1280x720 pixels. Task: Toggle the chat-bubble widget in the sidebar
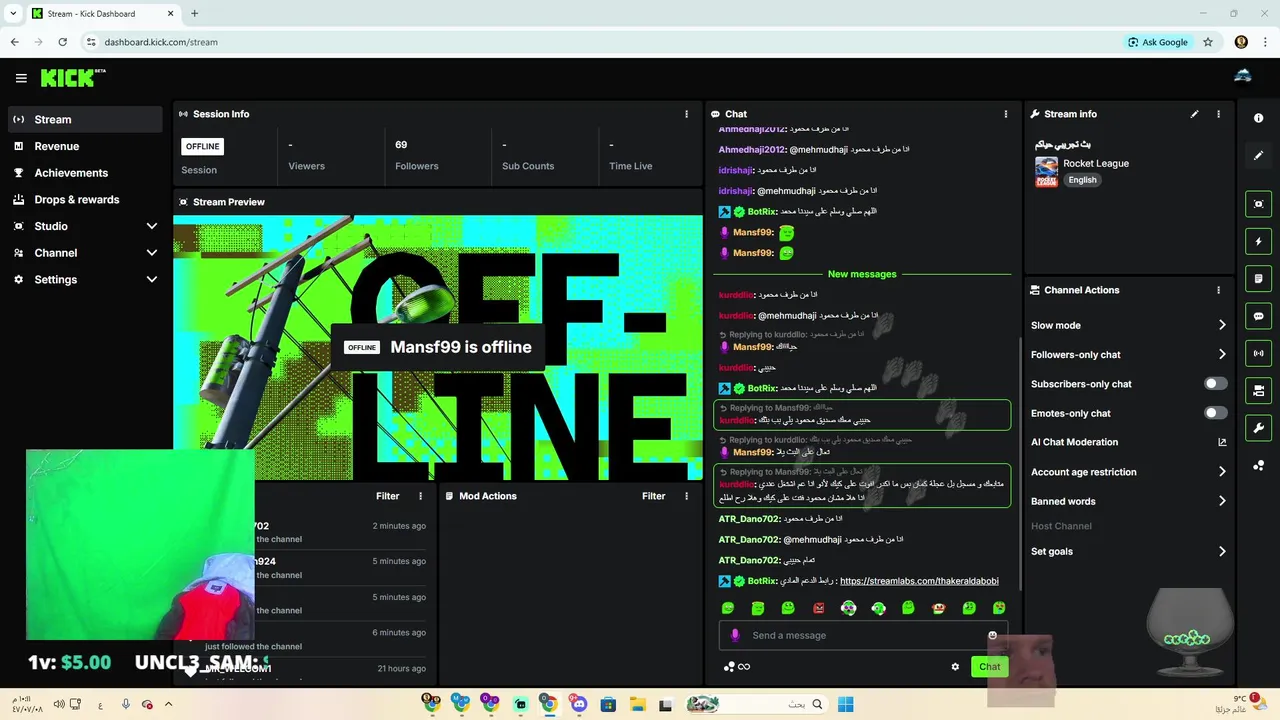[1258, 316]
